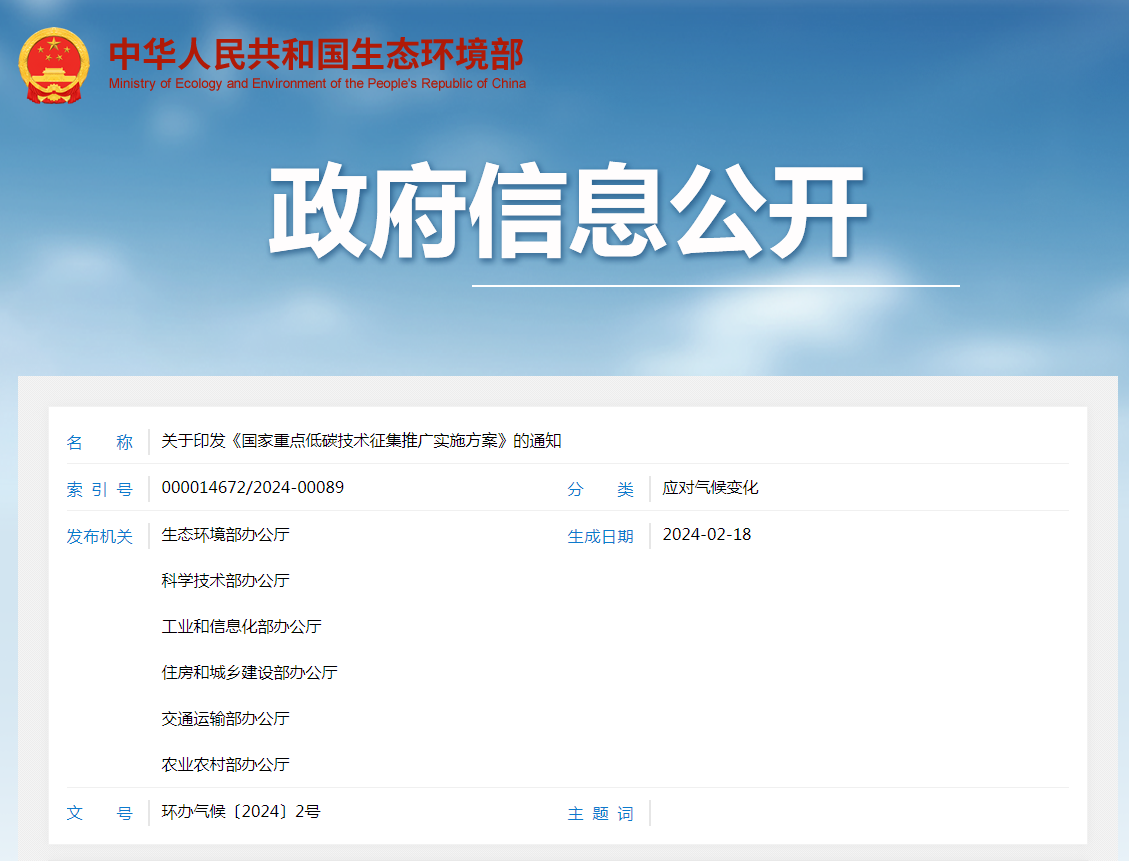Click the 生成日期 field label
This screenshot has width=1129, height=861.
601,536
